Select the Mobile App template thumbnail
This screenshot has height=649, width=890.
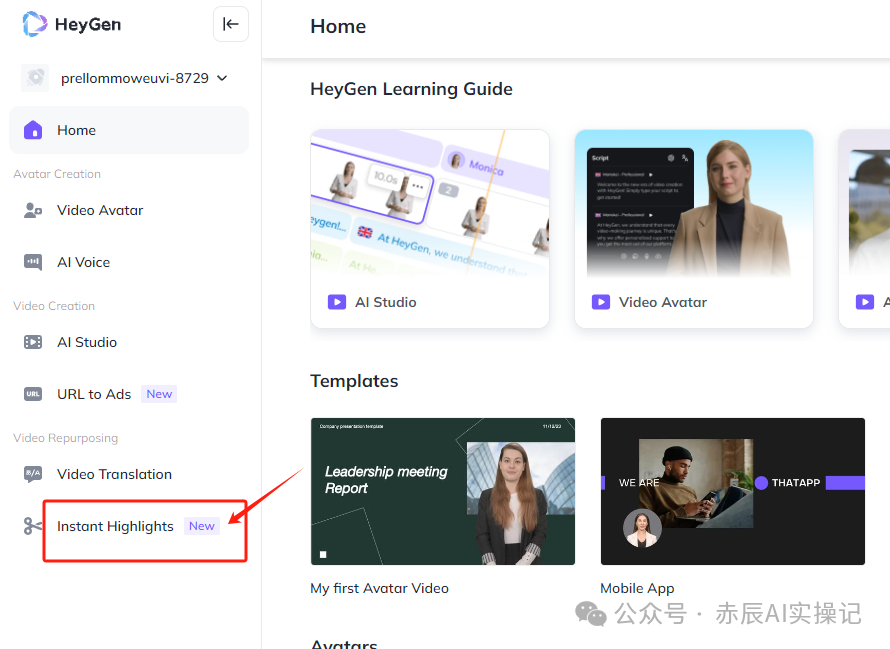click(x=732, y=491)
